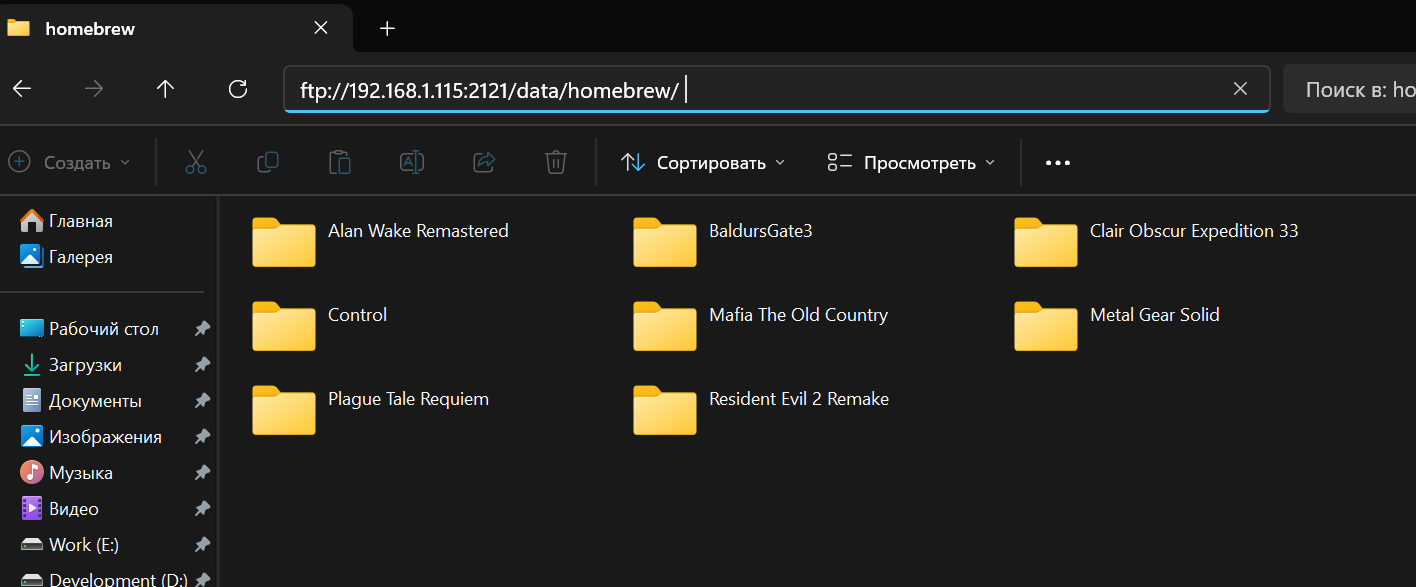Open Изображения in the sidebar
This screenshot has width=1416, height=587.
pyautogui.click(x=92, y=437)
